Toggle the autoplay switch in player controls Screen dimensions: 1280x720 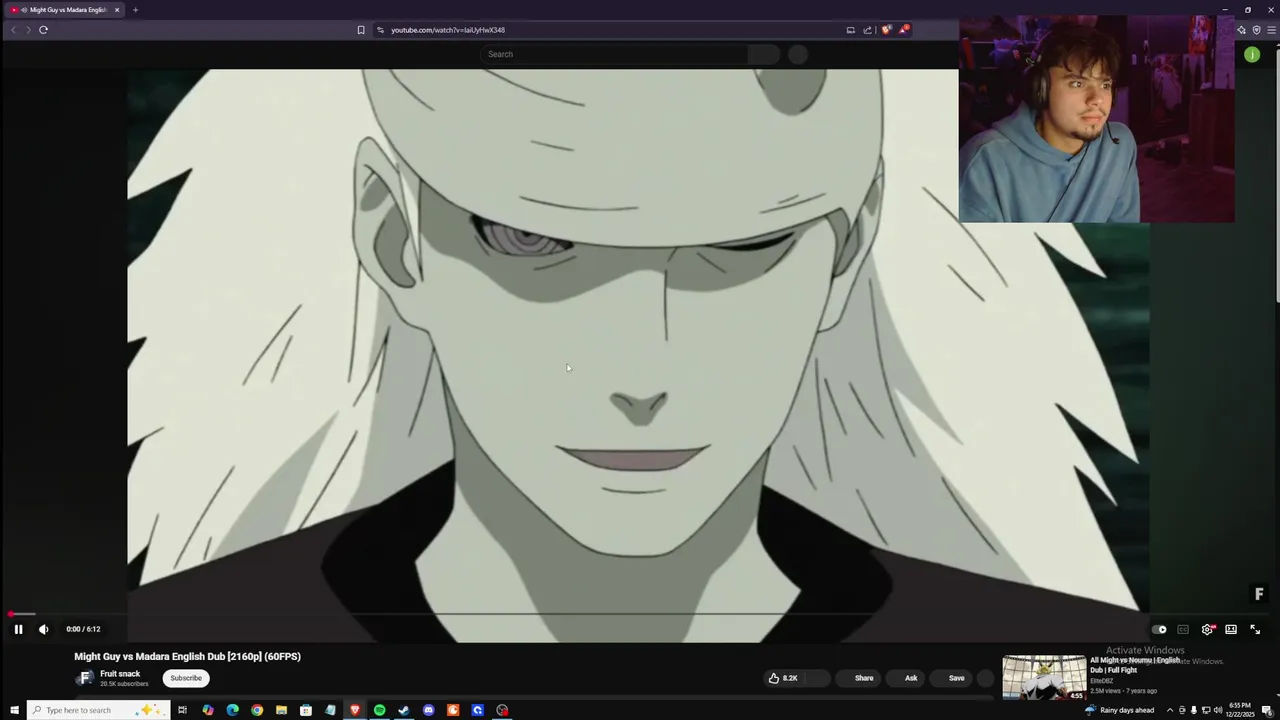tap(1159, 629)
